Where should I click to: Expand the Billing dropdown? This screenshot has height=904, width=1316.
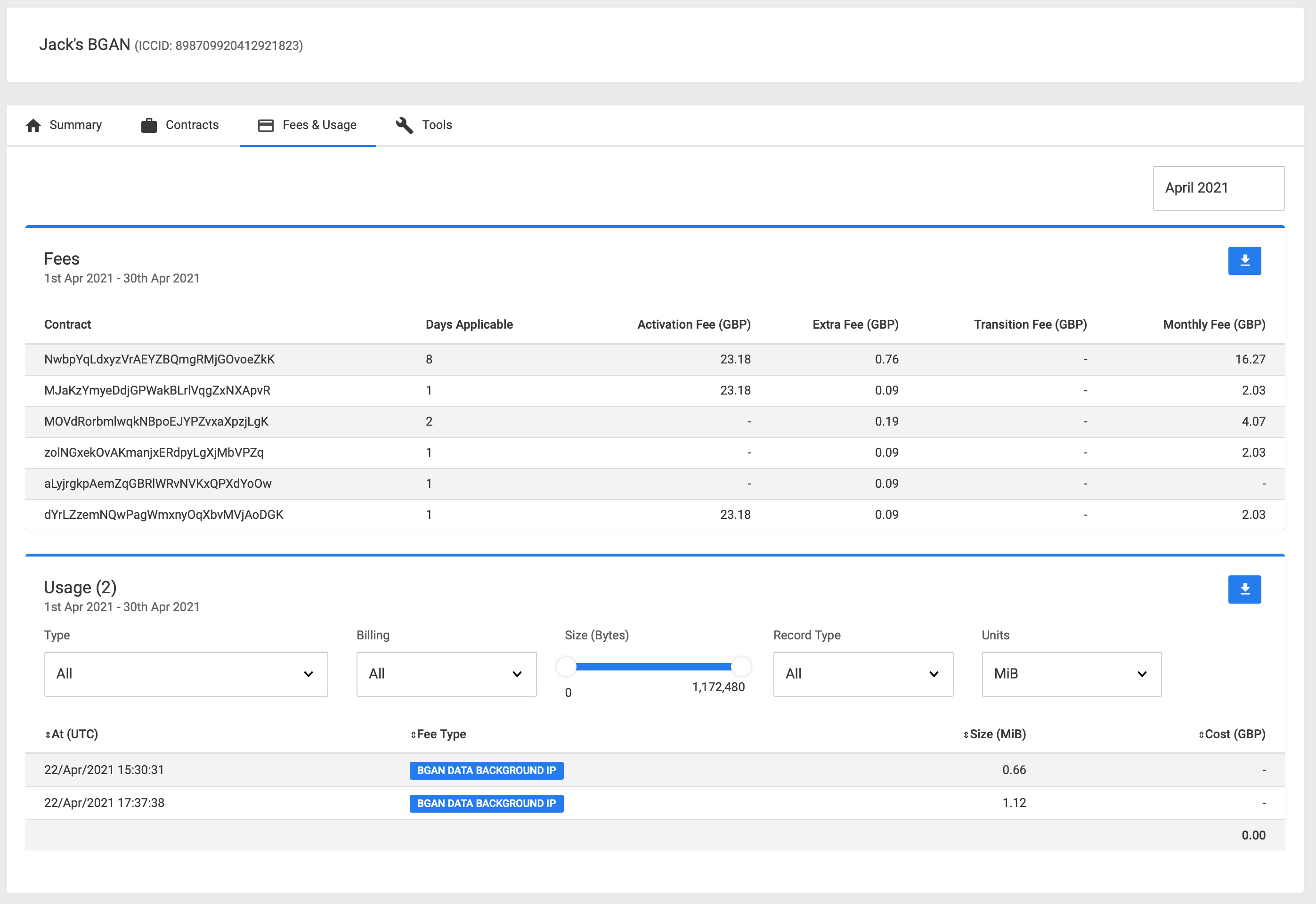coord(446,673)
